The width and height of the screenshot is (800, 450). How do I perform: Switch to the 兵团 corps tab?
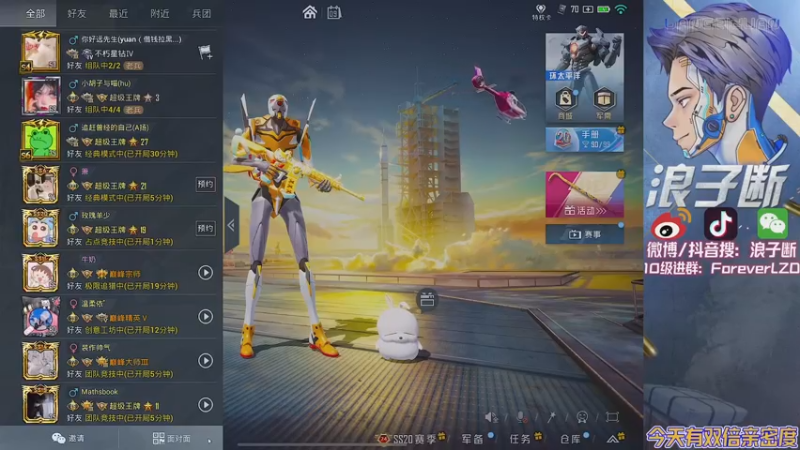201,13
